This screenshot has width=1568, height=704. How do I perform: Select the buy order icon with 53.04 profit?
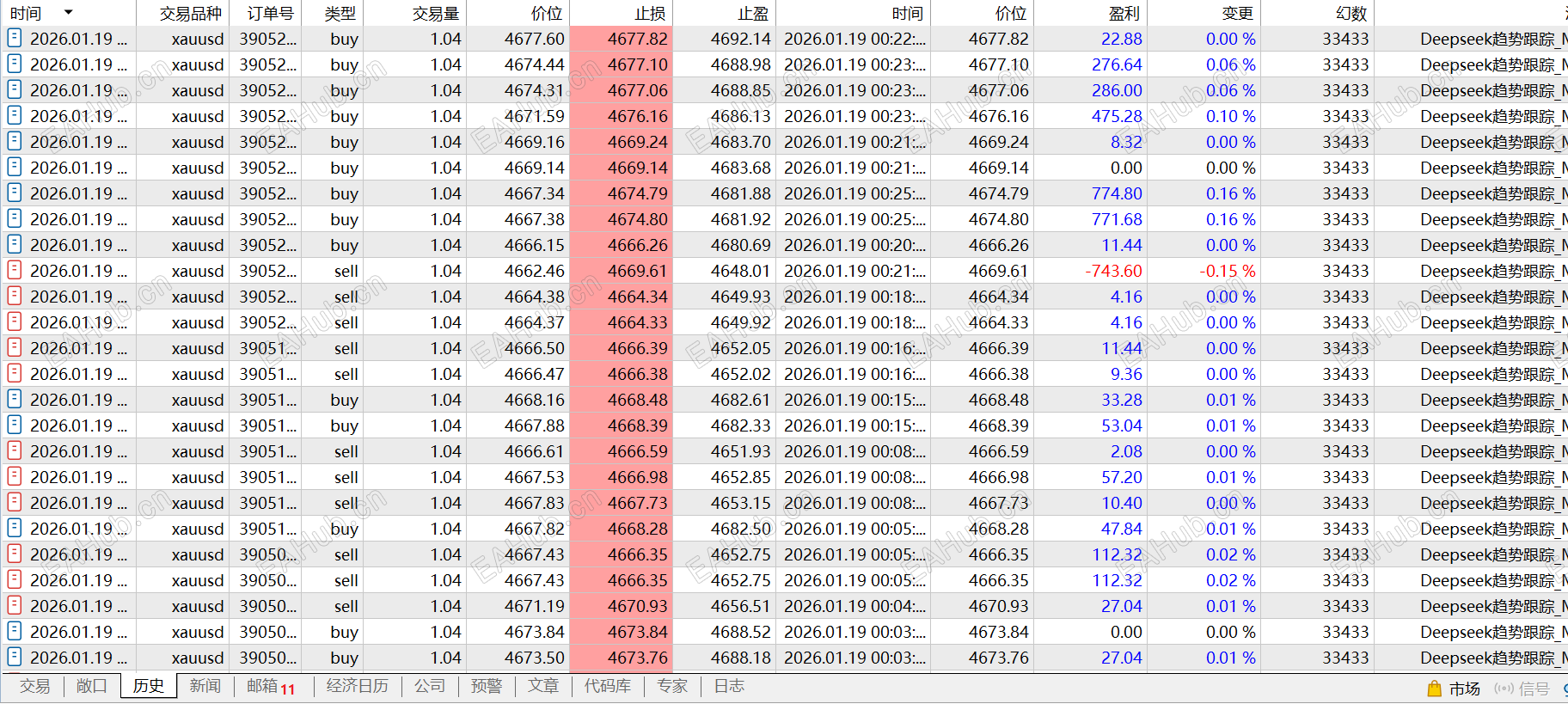point(14,425)
